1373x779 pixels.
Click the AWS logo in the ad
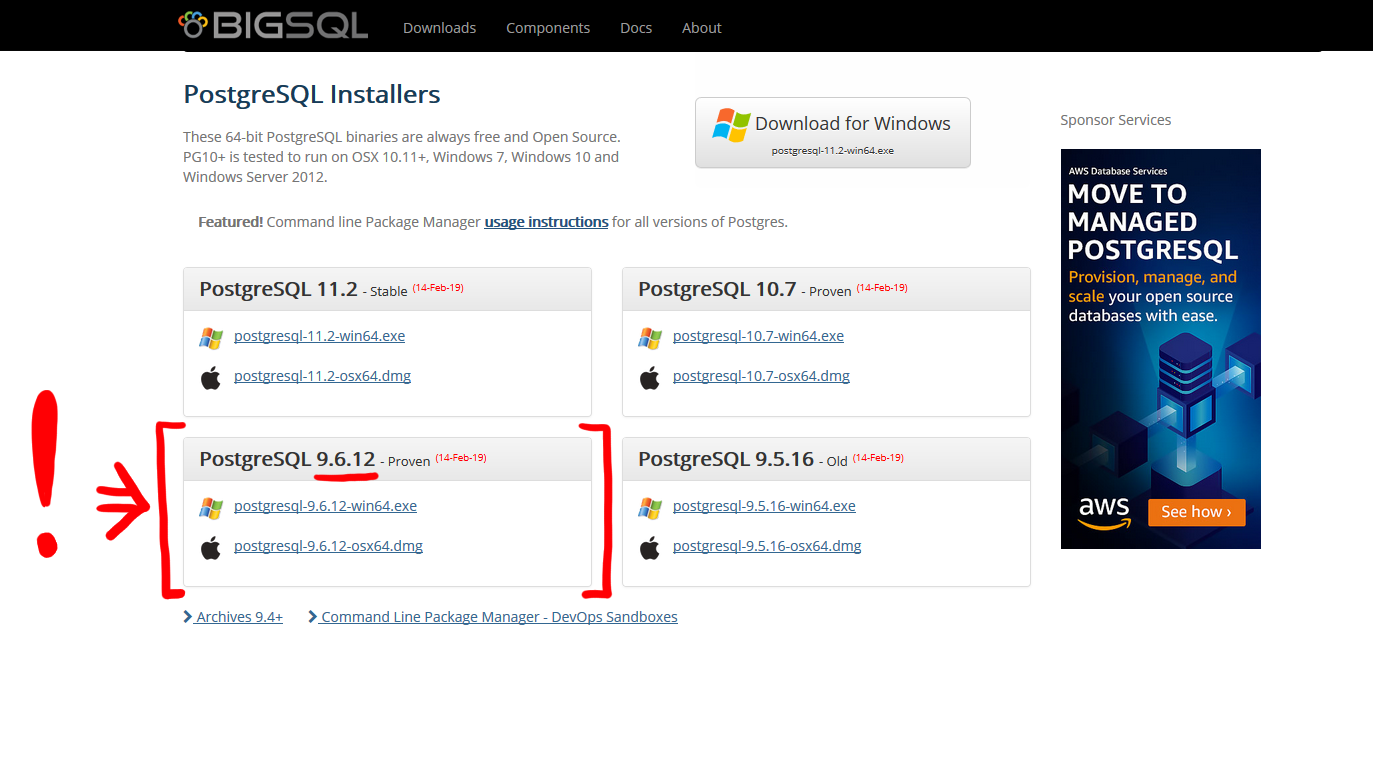coord(1104,512)
